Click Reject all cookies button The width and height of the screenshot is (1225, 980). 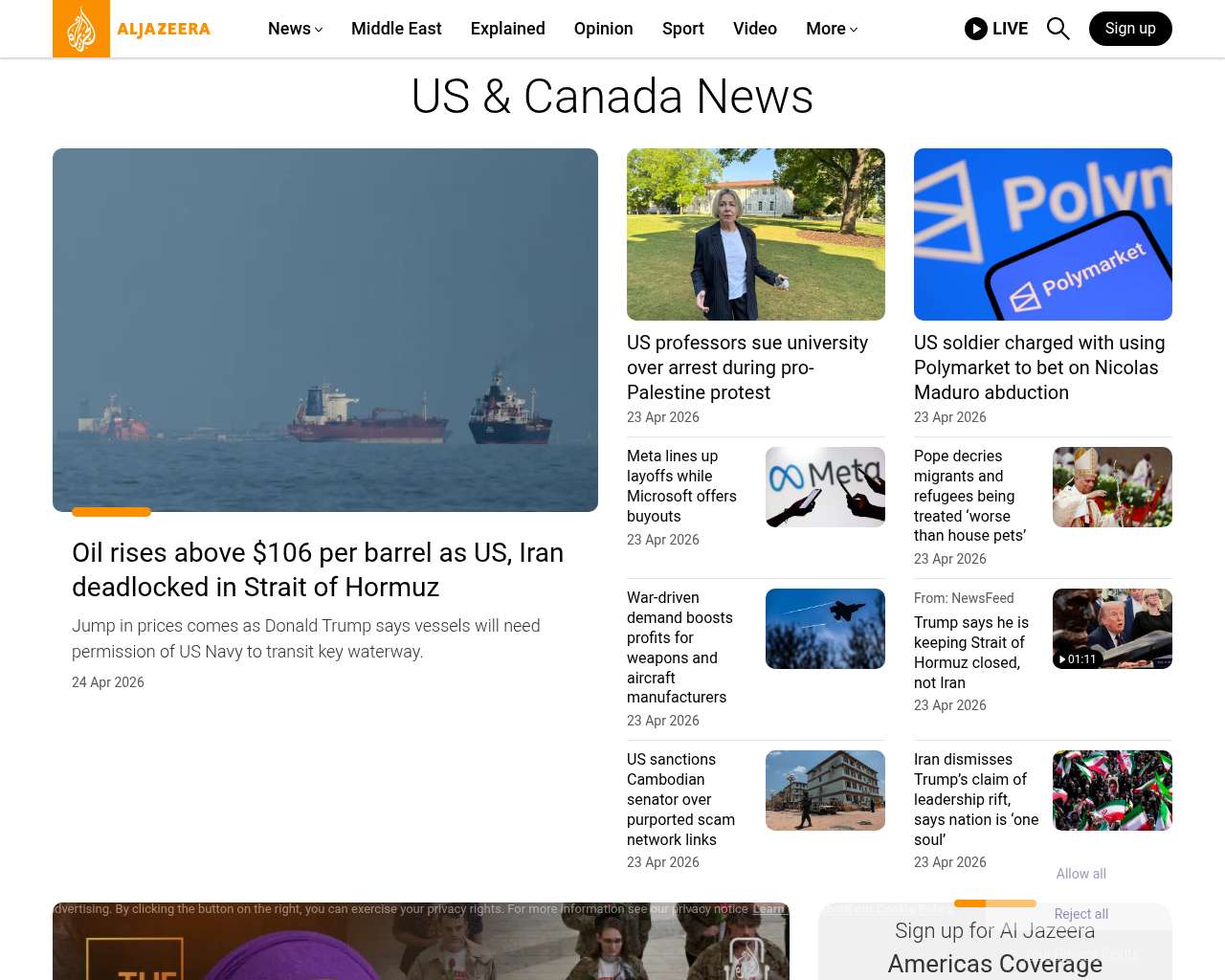coord(1081,914)
